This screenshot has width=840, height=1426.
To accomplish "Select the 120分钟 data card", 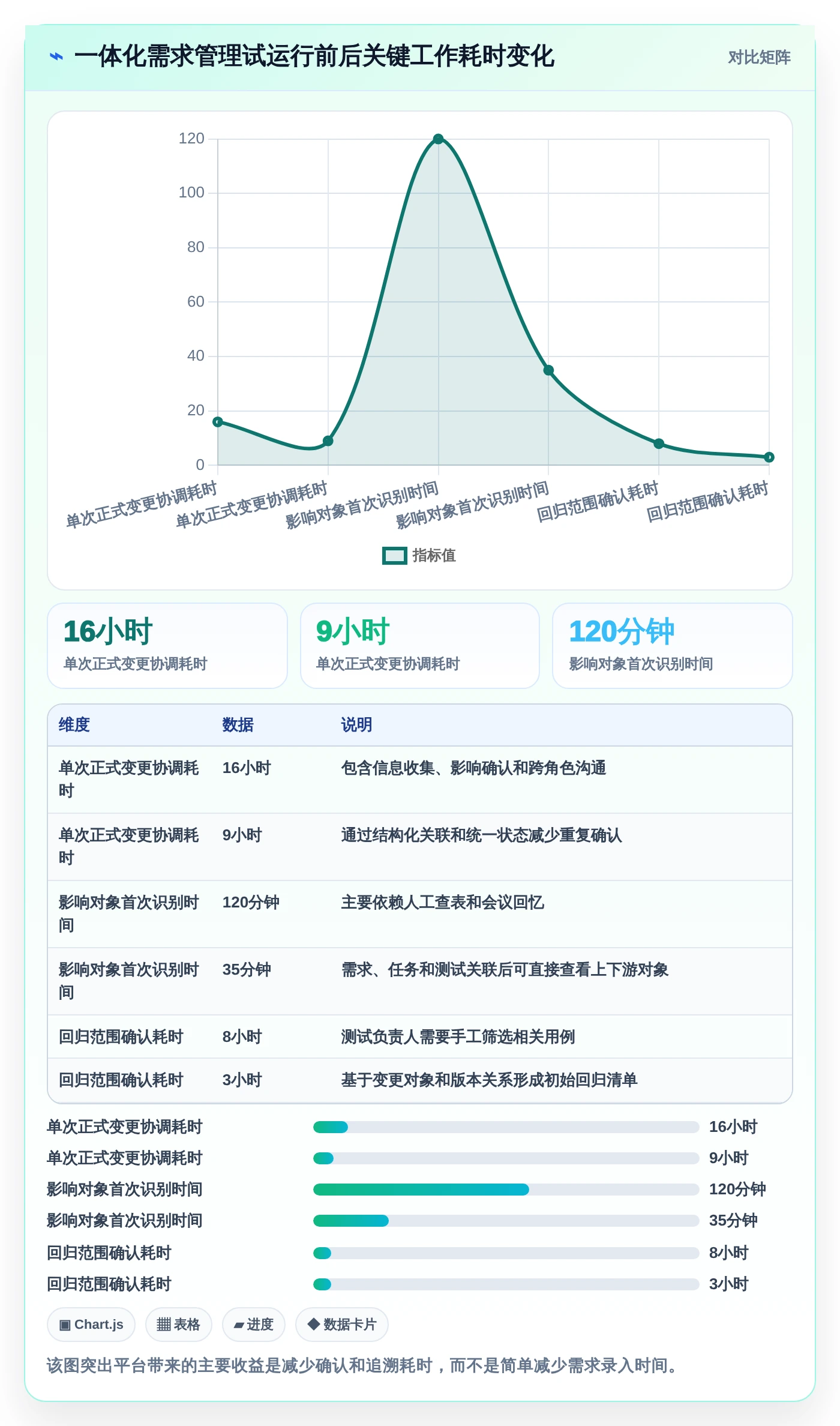I will tap(673, 646).
